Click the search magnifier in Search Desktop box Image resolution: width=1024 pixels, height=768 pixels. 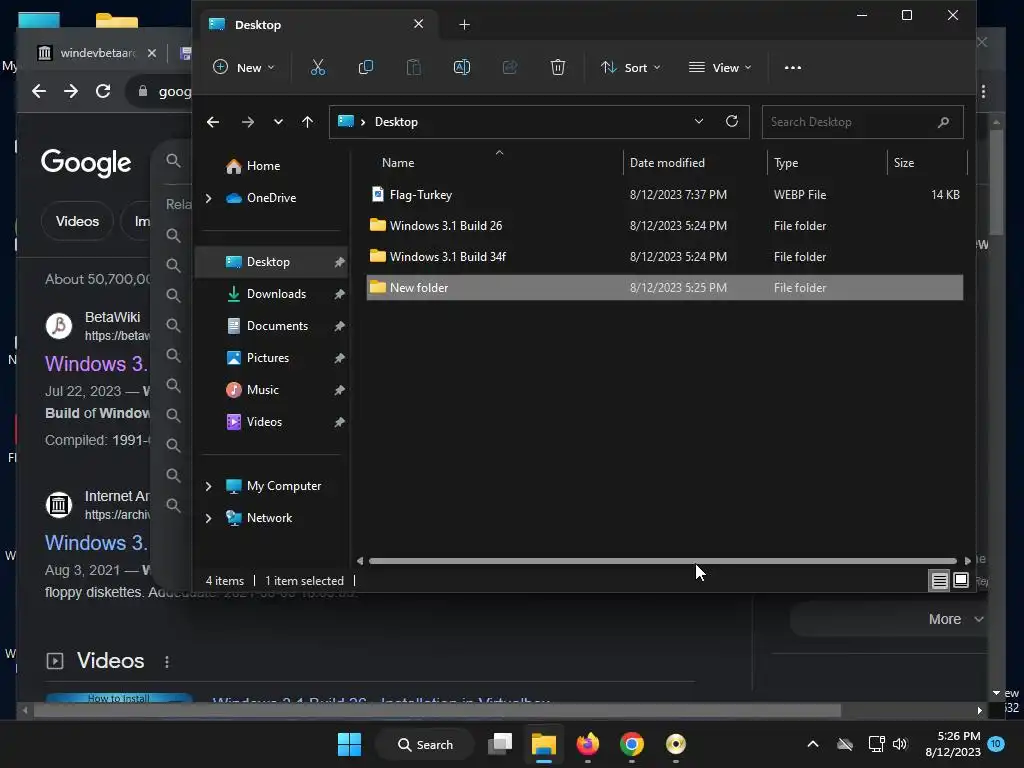(943, 122)
